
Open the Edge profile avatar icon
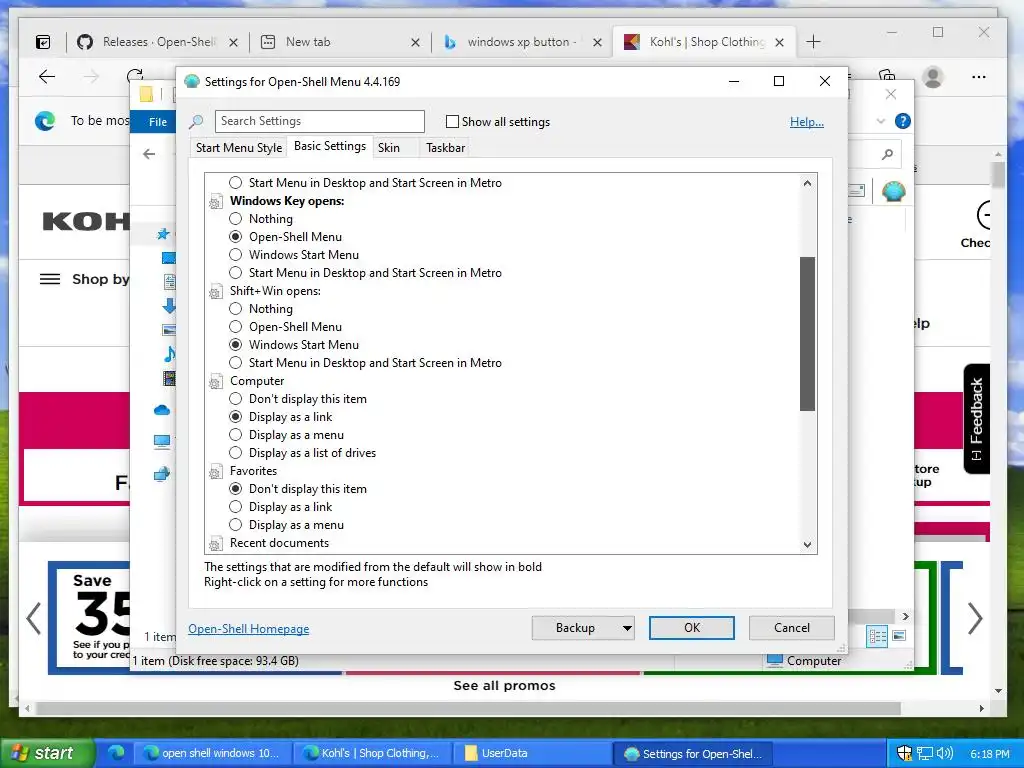pyautogui.click(x=933, y=77)
